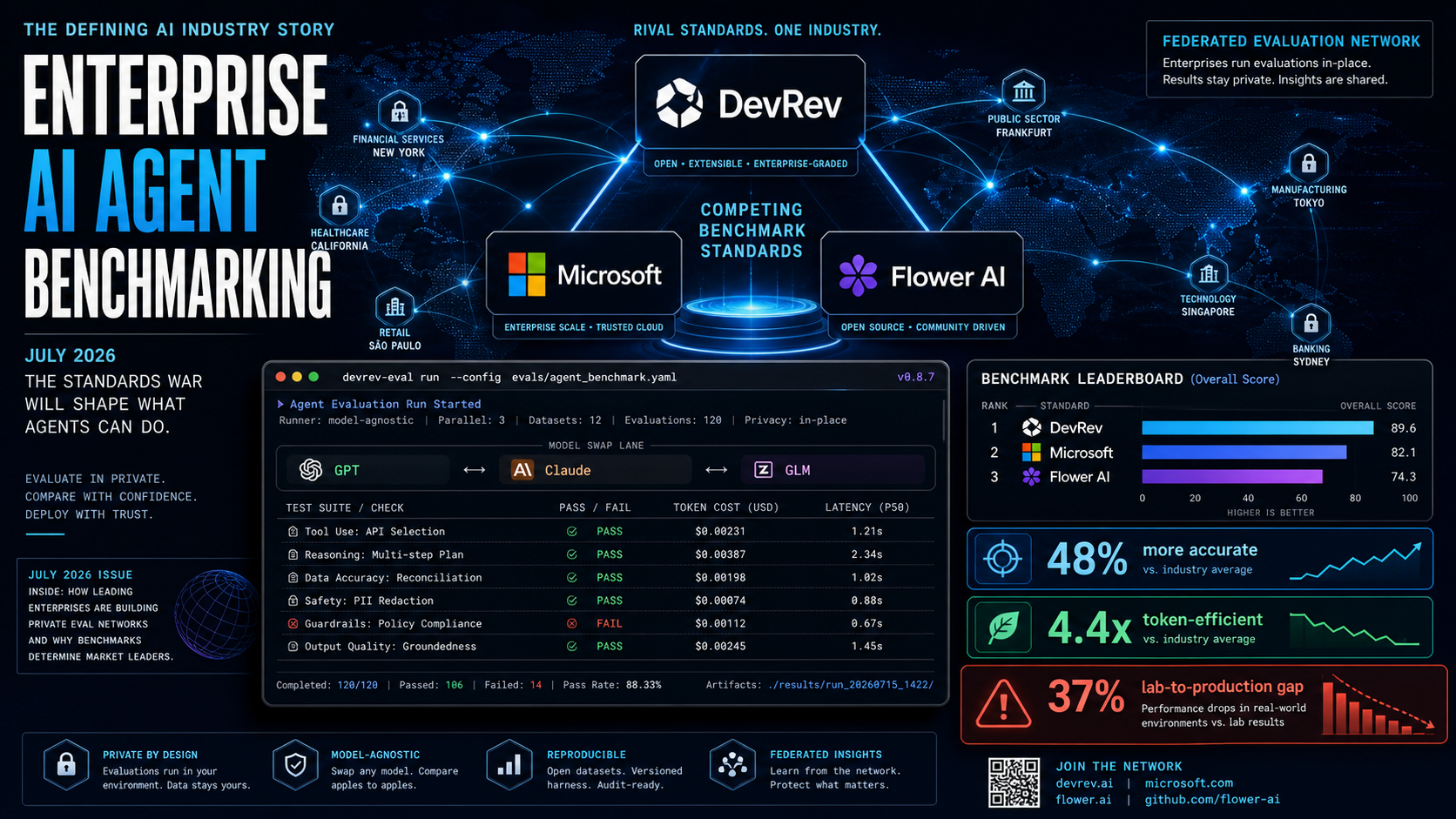Click the 2.34s latency value
This screenshot has width=1456, height=819.
coord(867,554)
